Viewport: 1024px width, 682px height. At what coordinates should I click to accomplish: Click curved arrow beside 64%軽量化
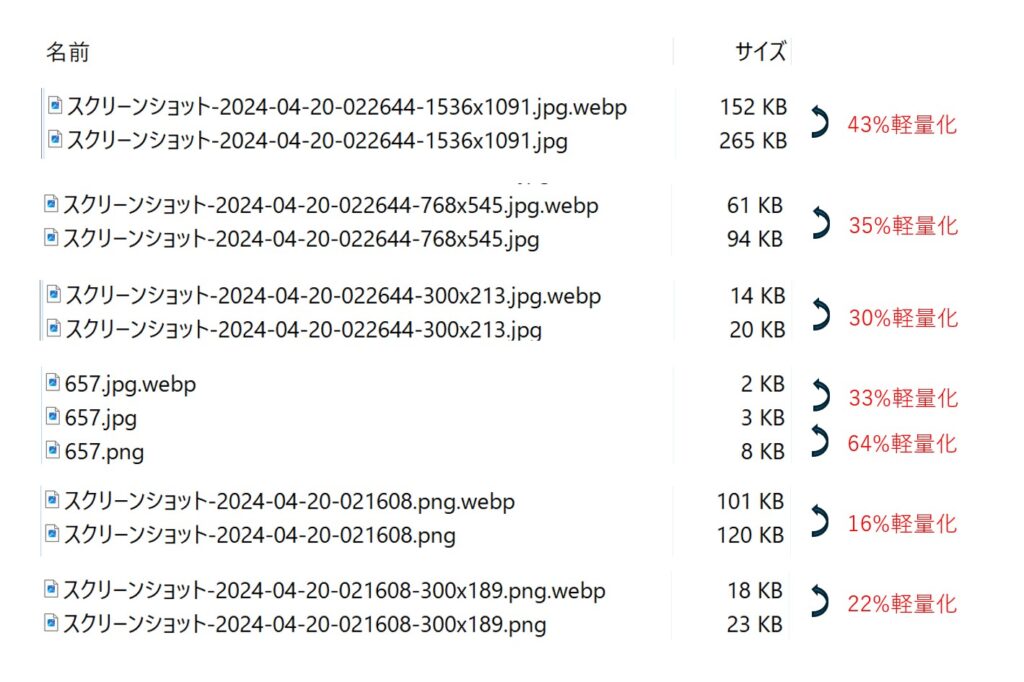[819, 441]
